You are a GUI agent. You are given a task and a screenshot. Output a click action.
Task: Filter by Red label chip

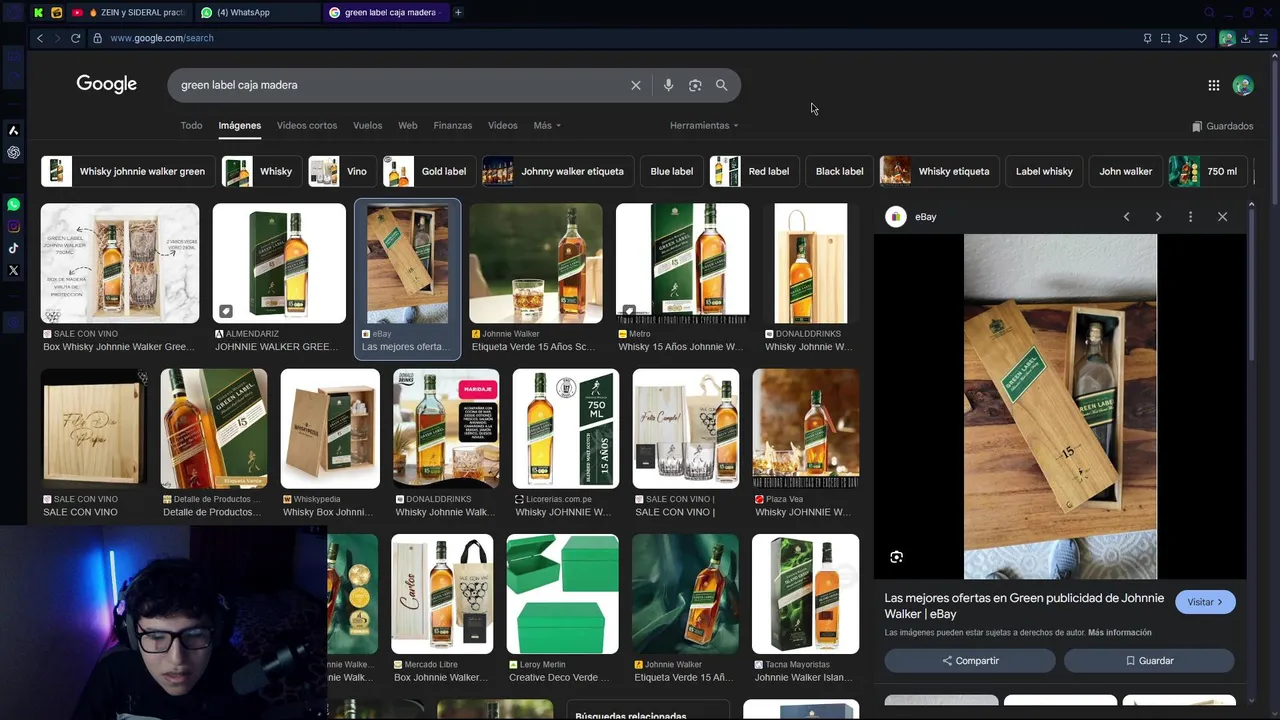point(753,171)
